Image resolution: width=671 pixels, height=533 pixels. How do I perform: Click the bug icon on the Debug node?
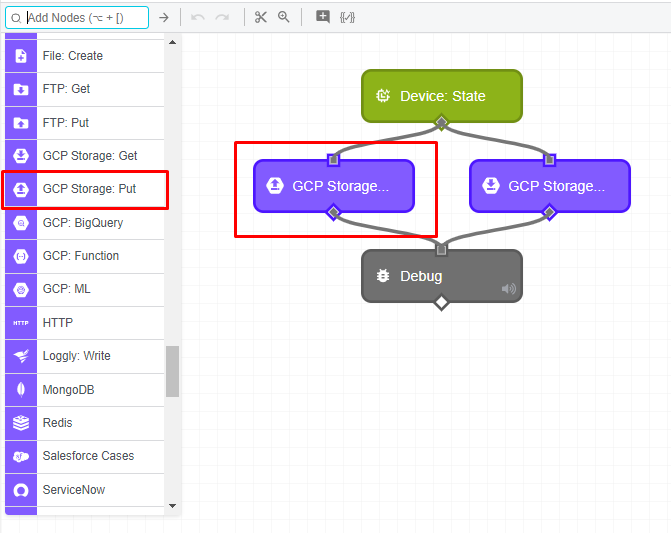tap(383, 276)
